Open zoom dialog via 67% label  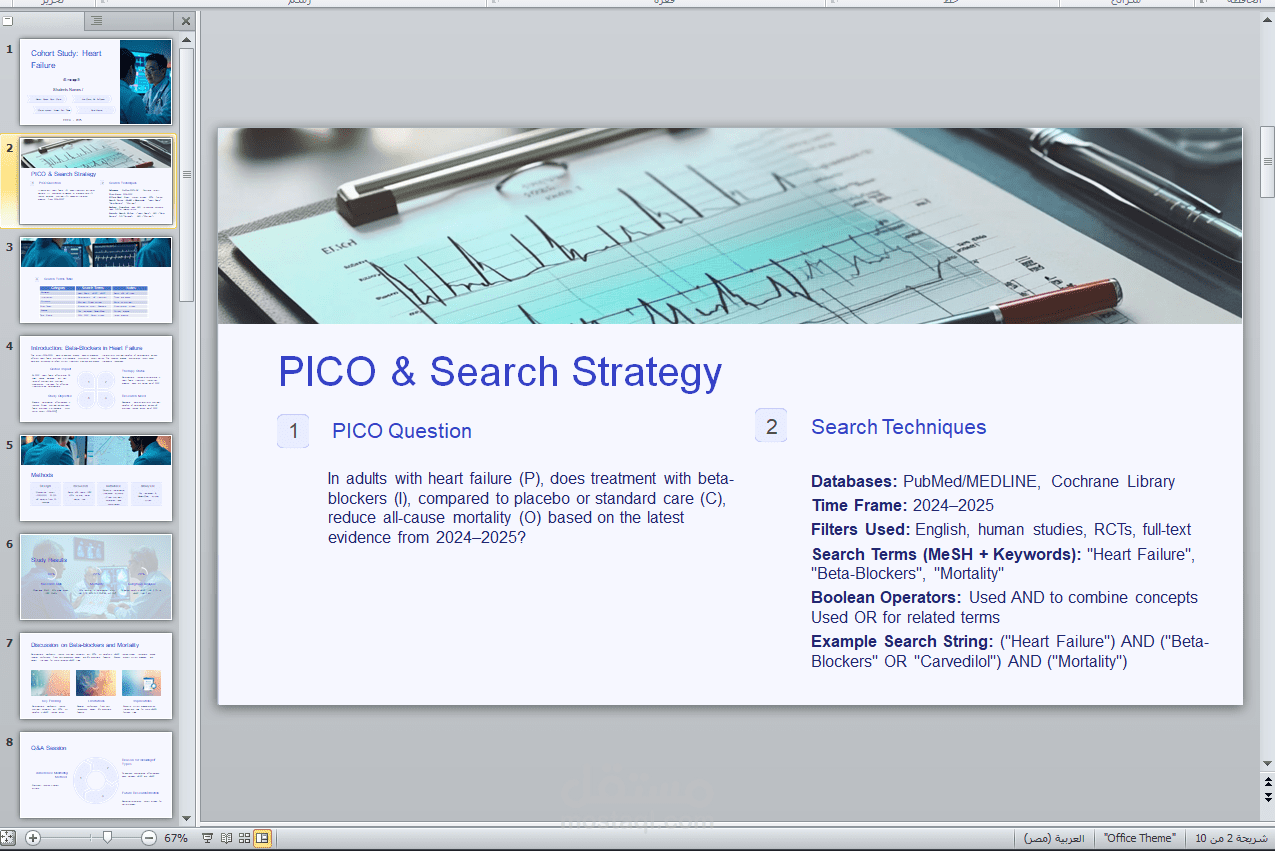point(176,838)
